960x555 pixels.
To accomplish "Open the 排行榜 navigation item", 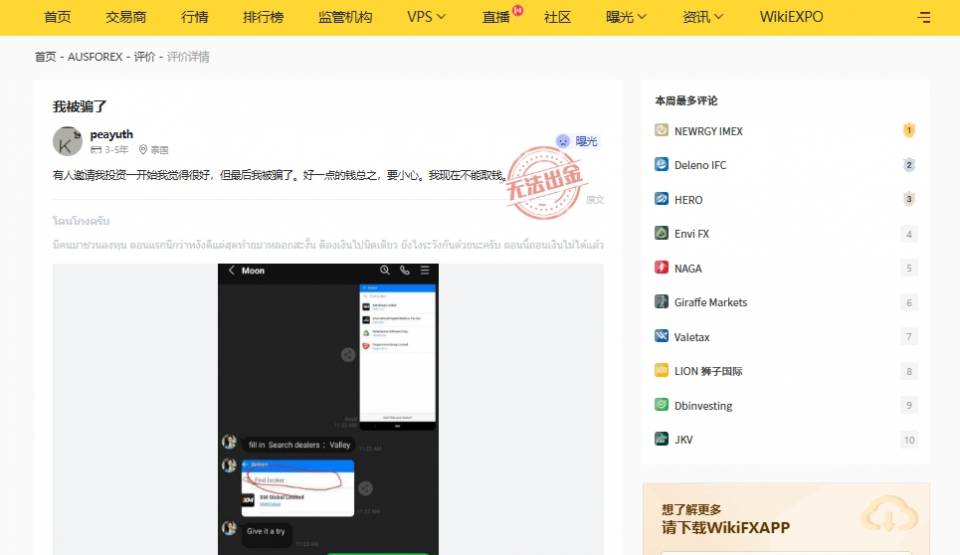I will coord(263,17).
